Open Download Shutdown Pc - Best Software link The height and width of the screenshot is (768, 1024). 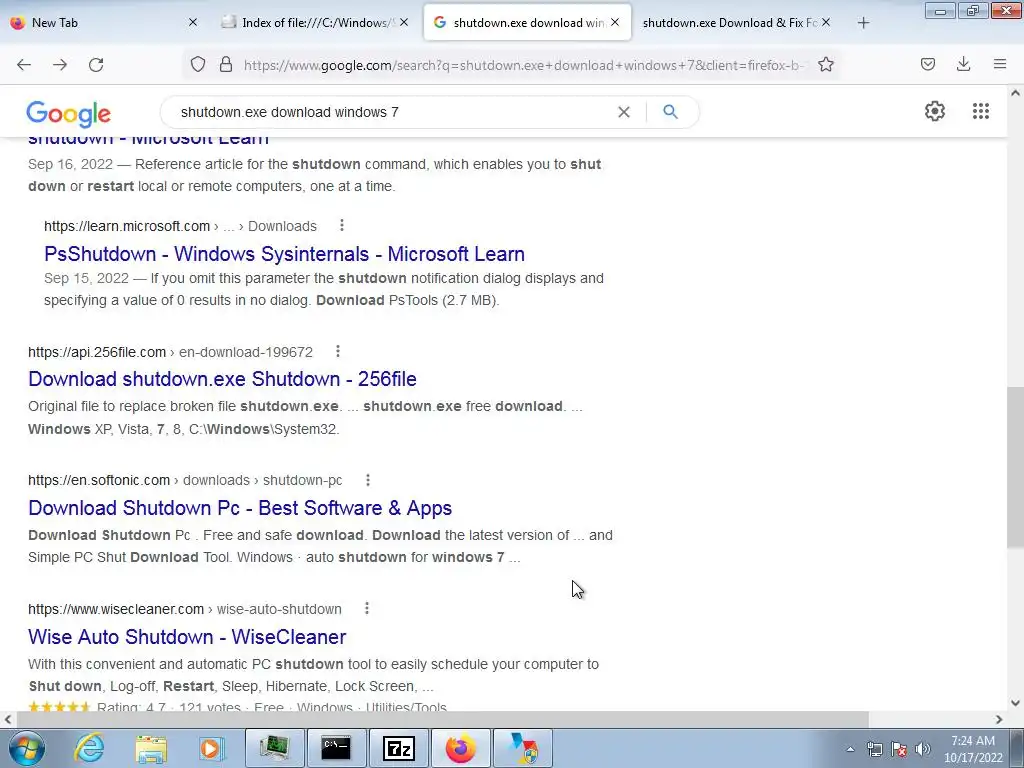pyautogui.click(x=240, y=507)
